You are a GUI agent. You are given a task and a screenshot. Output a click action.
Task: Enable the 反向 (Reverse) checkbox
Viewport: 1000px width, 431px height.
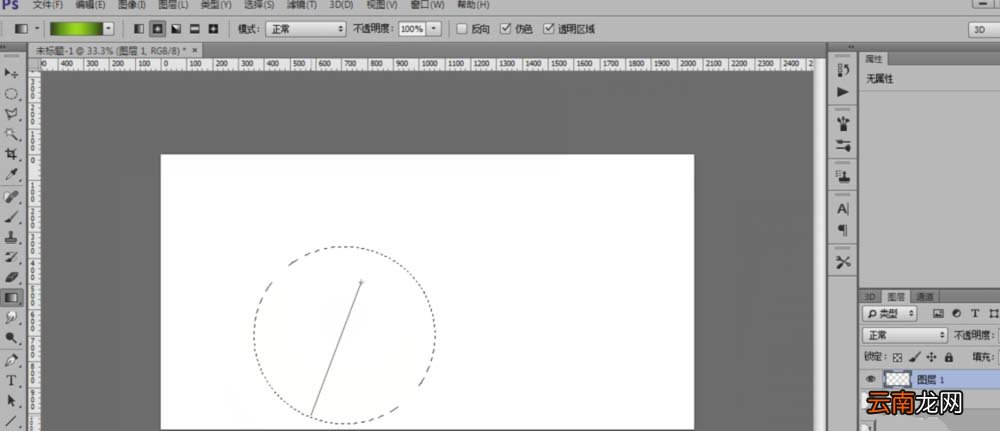[462, 29]
